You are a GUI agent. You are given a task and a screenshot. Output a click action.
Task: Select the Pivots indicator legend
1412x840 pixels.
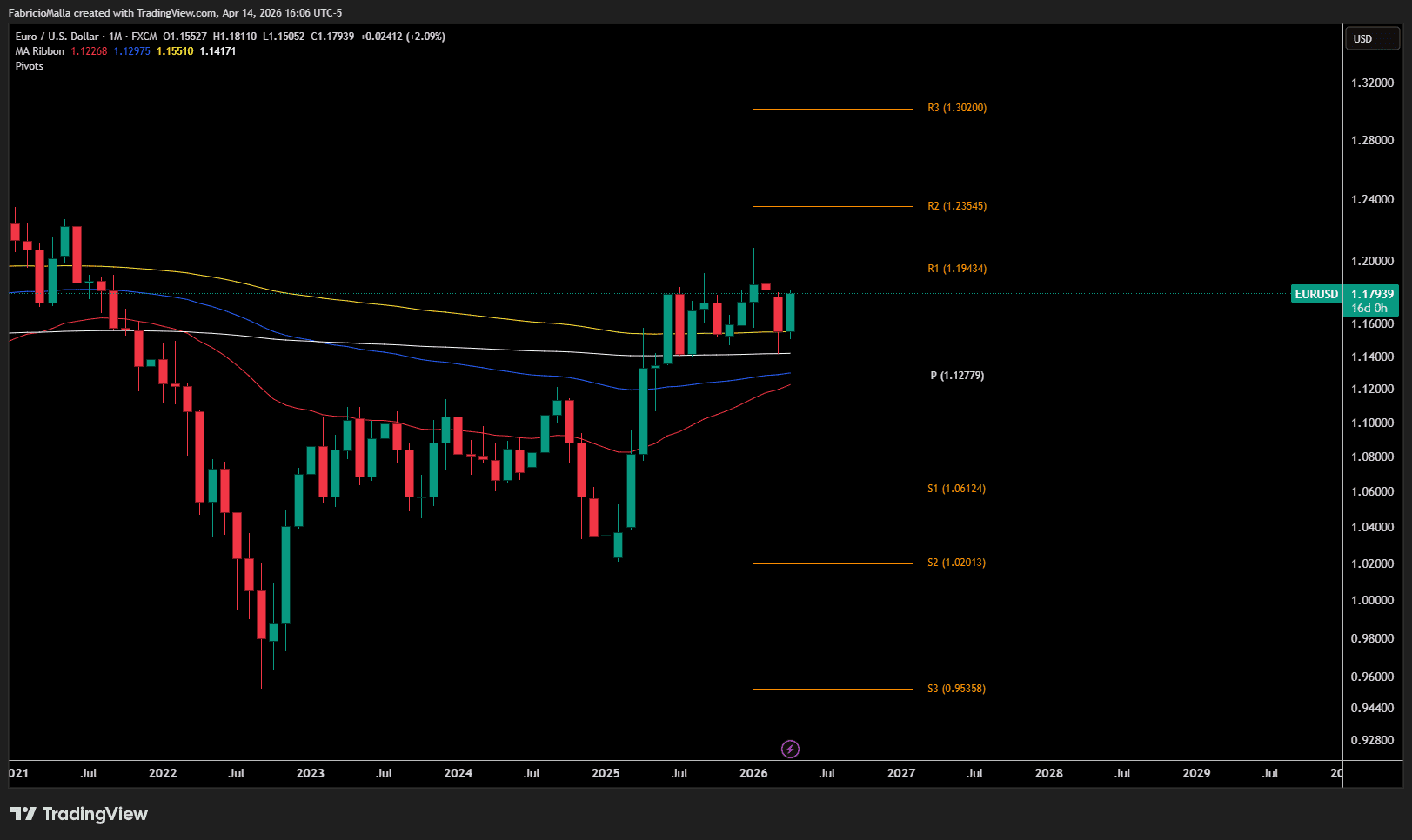(29, 66)
